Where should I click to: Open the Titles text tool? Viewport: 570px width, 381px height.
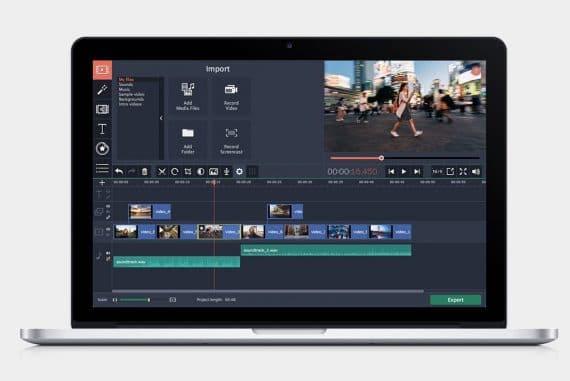102,129
